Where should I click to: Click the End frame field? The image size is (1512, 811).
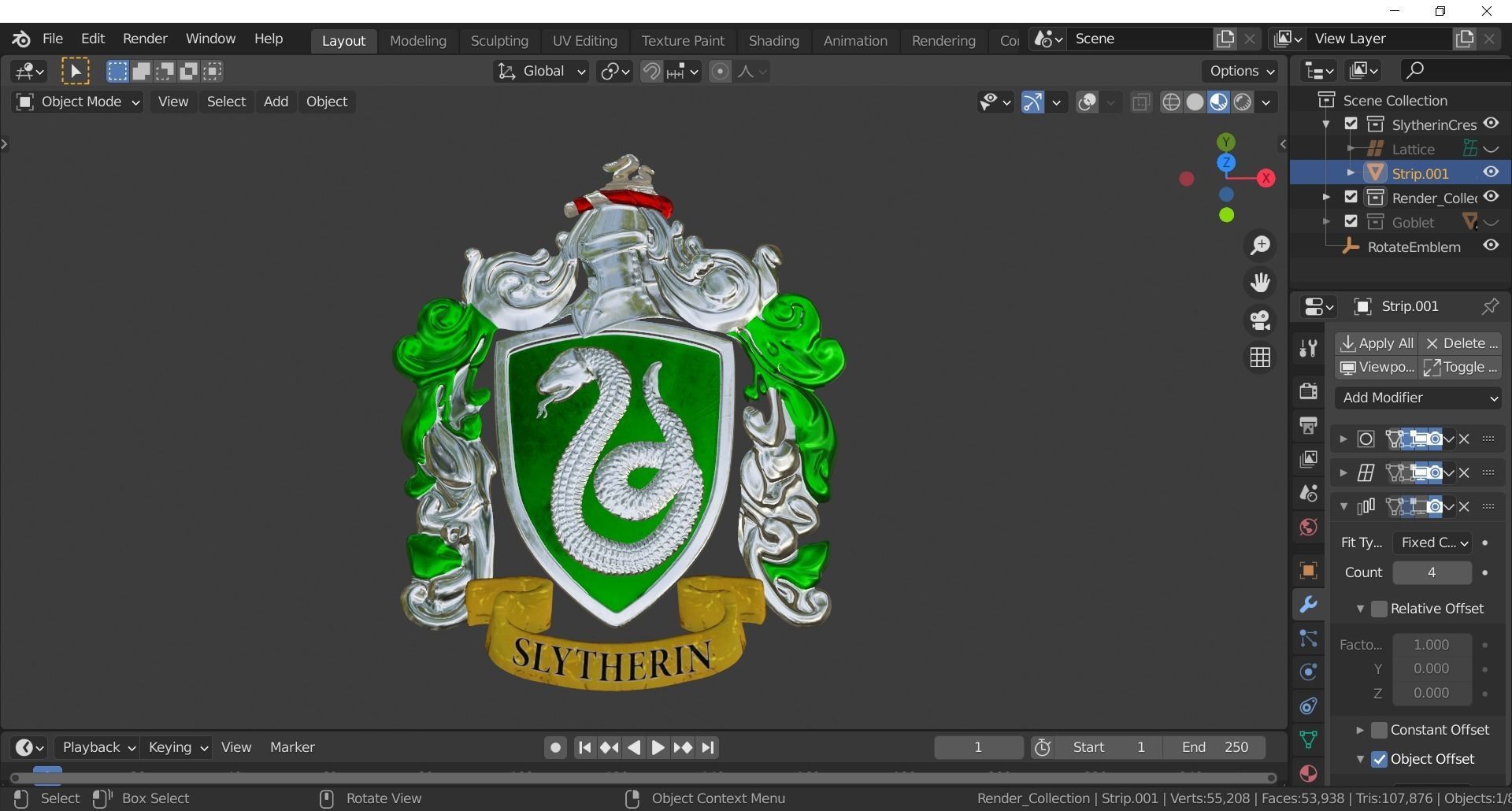[1215, 747]
